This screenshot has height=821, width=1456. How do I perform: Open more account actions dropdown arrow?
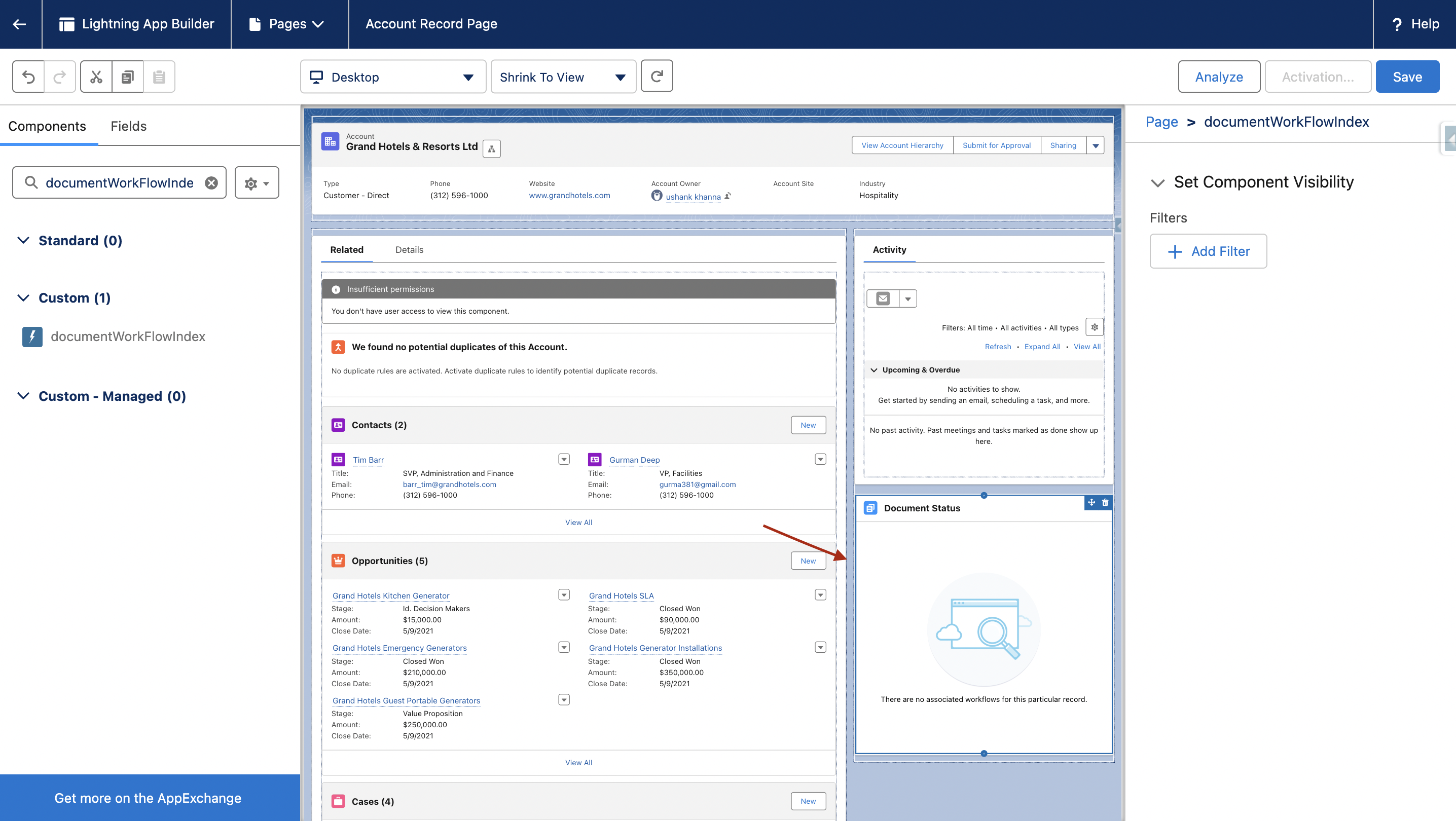pyautogui.click(x=1096, y=145)
